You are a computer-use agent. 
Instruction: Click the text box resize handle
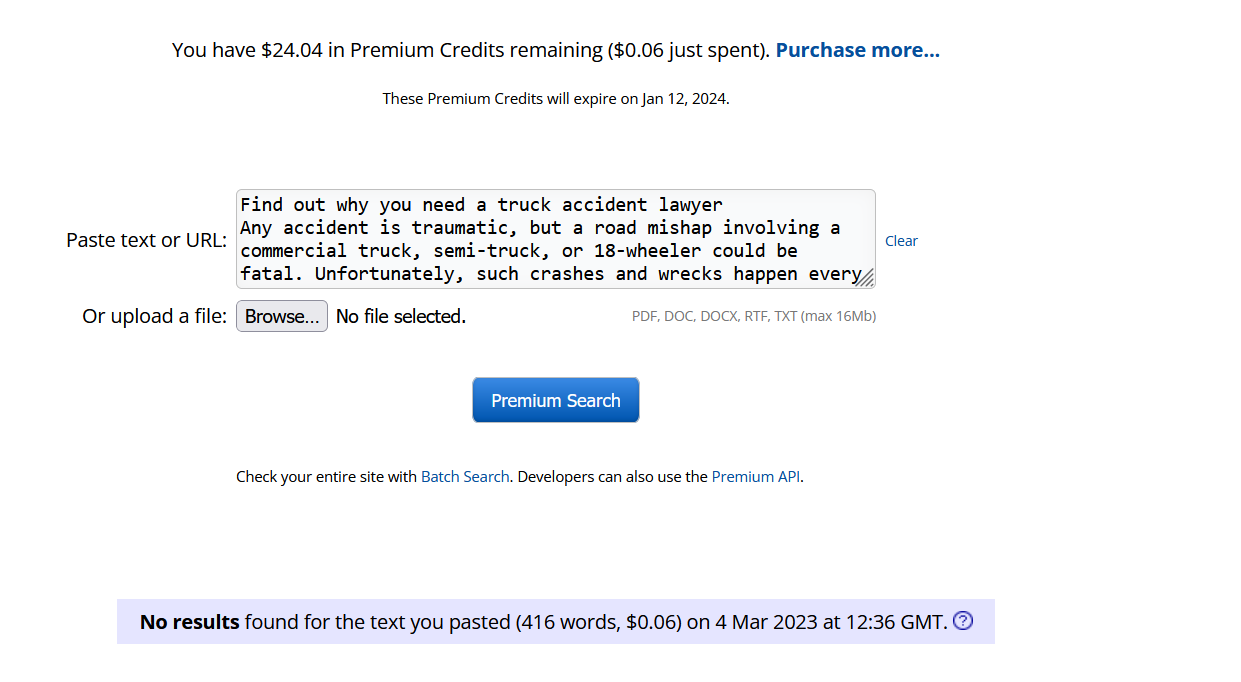(x=866, y=278)
